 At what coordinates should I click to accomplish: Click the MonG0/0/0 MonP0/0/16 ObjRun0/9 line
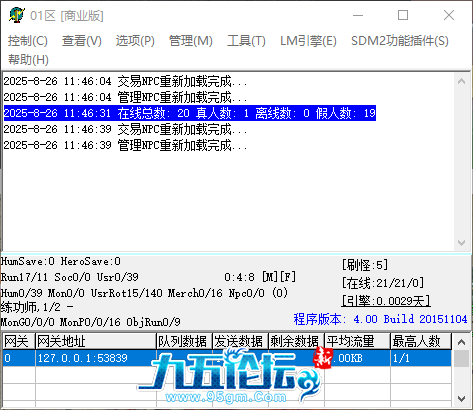(91, 322)
